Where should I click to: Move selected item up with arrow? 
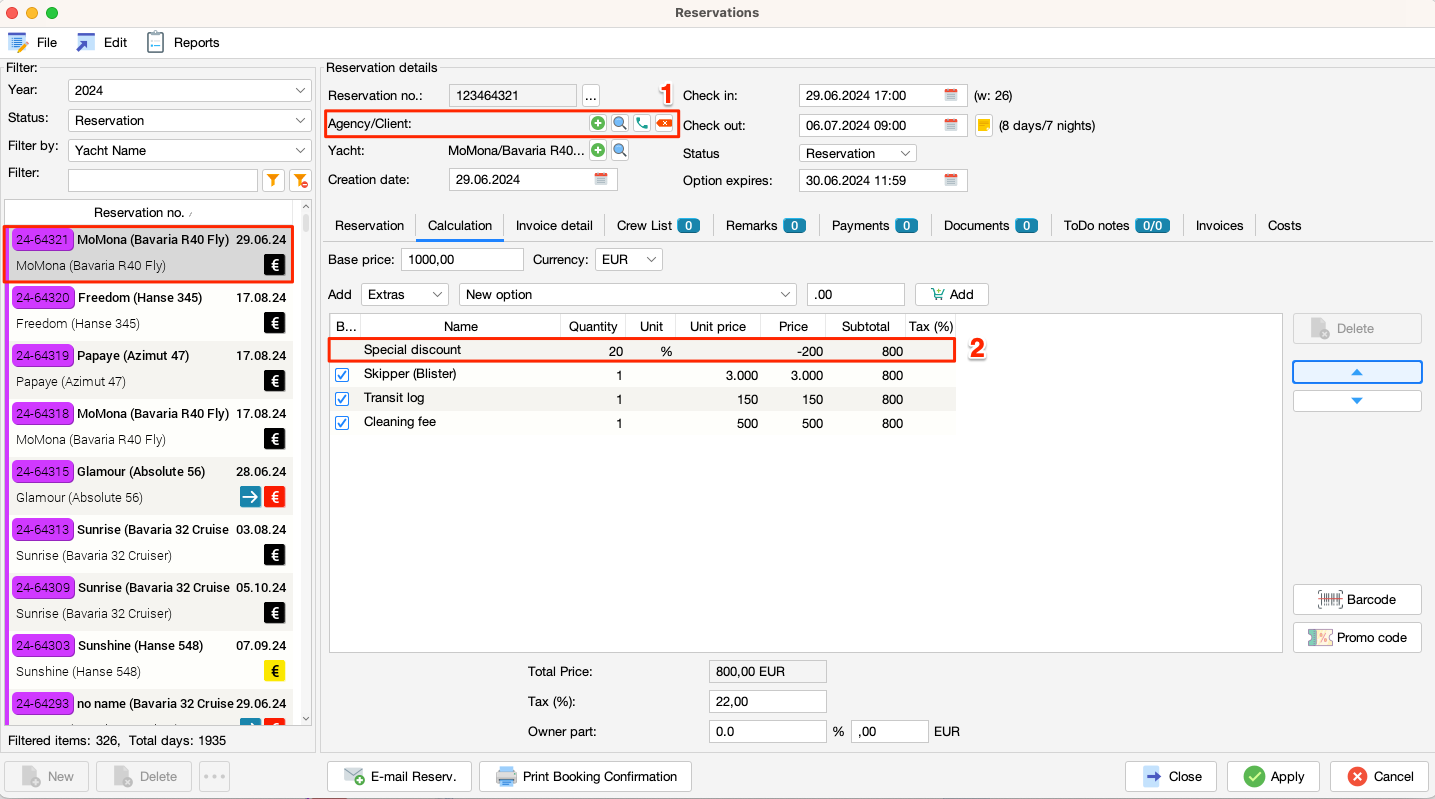point(1357,372)
